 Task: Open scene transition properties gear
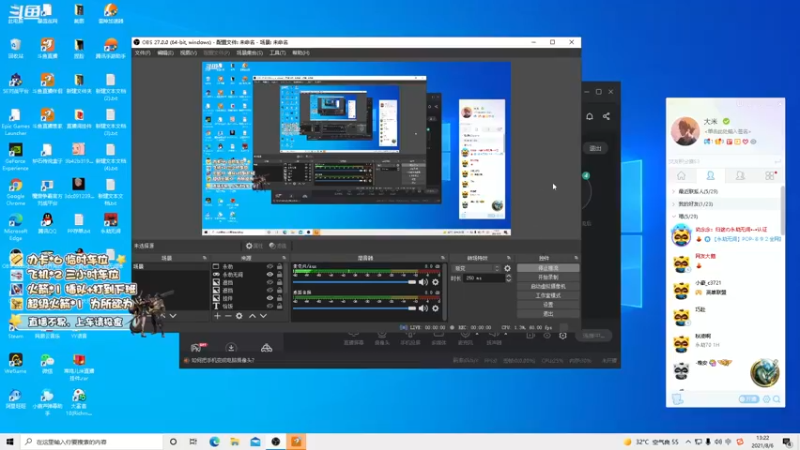pyautogui.click(x=507, y=268)
